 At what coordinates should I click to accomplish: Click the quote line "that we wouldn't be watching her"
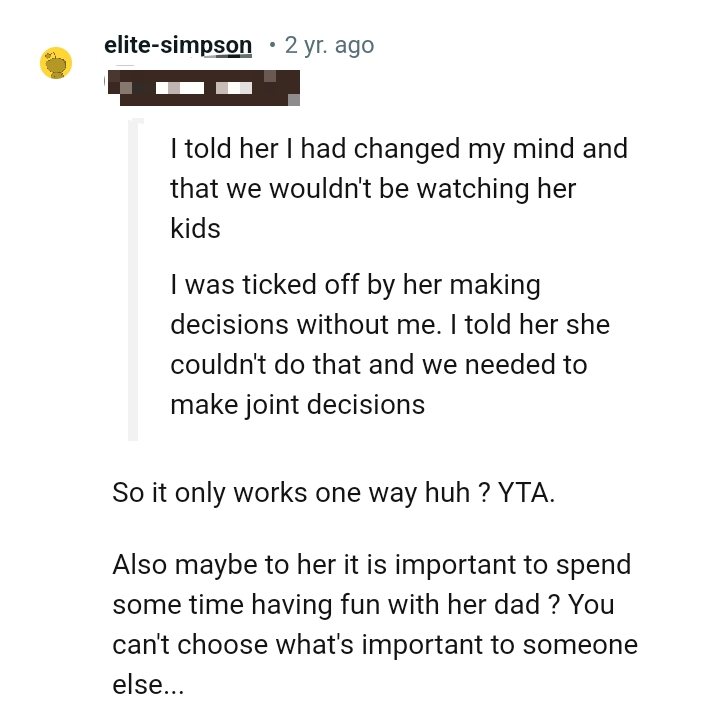click(x=372, y=188)
